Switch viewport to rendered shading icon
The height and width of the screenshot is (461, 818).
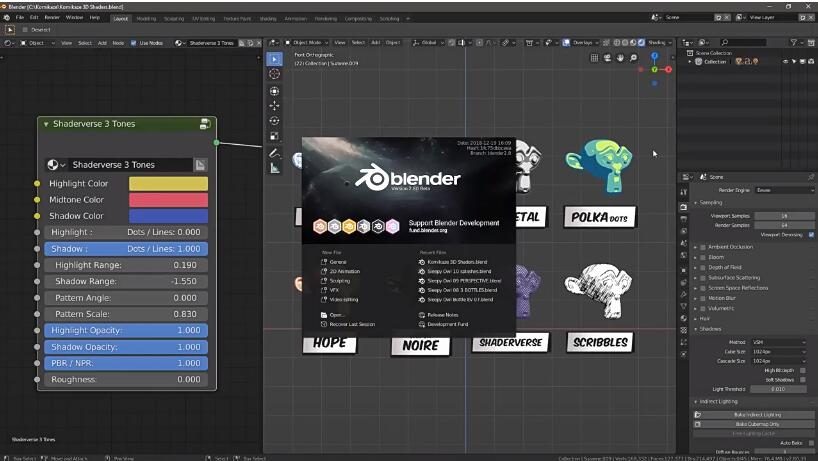click(x=641, y=43)
